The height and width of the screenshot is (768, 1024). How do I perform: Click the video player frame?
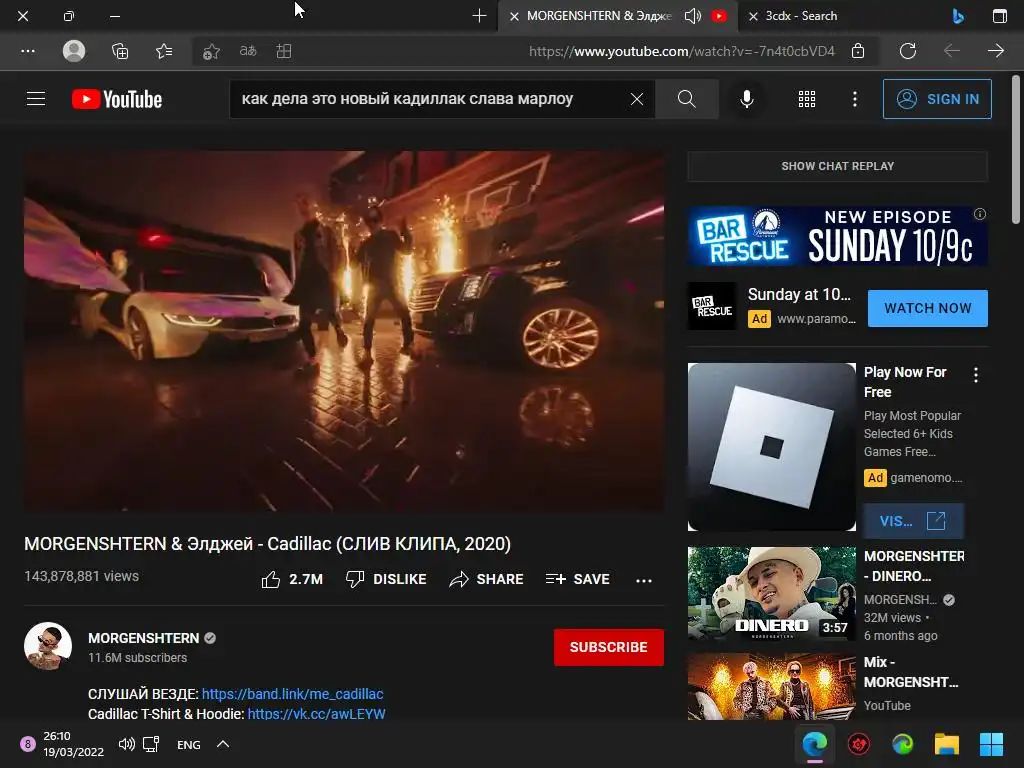(344, 331)
